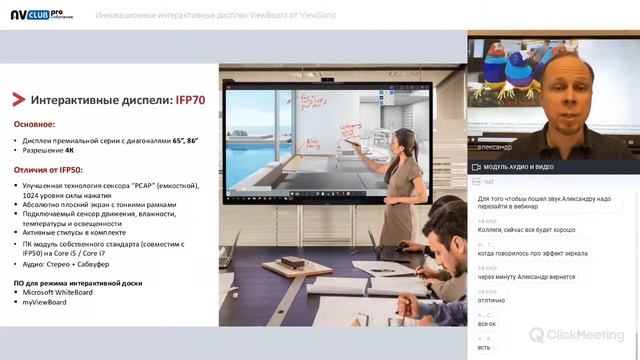Open the ЧАТ panel header
640x360 pixels.
[x=553, y=182]
